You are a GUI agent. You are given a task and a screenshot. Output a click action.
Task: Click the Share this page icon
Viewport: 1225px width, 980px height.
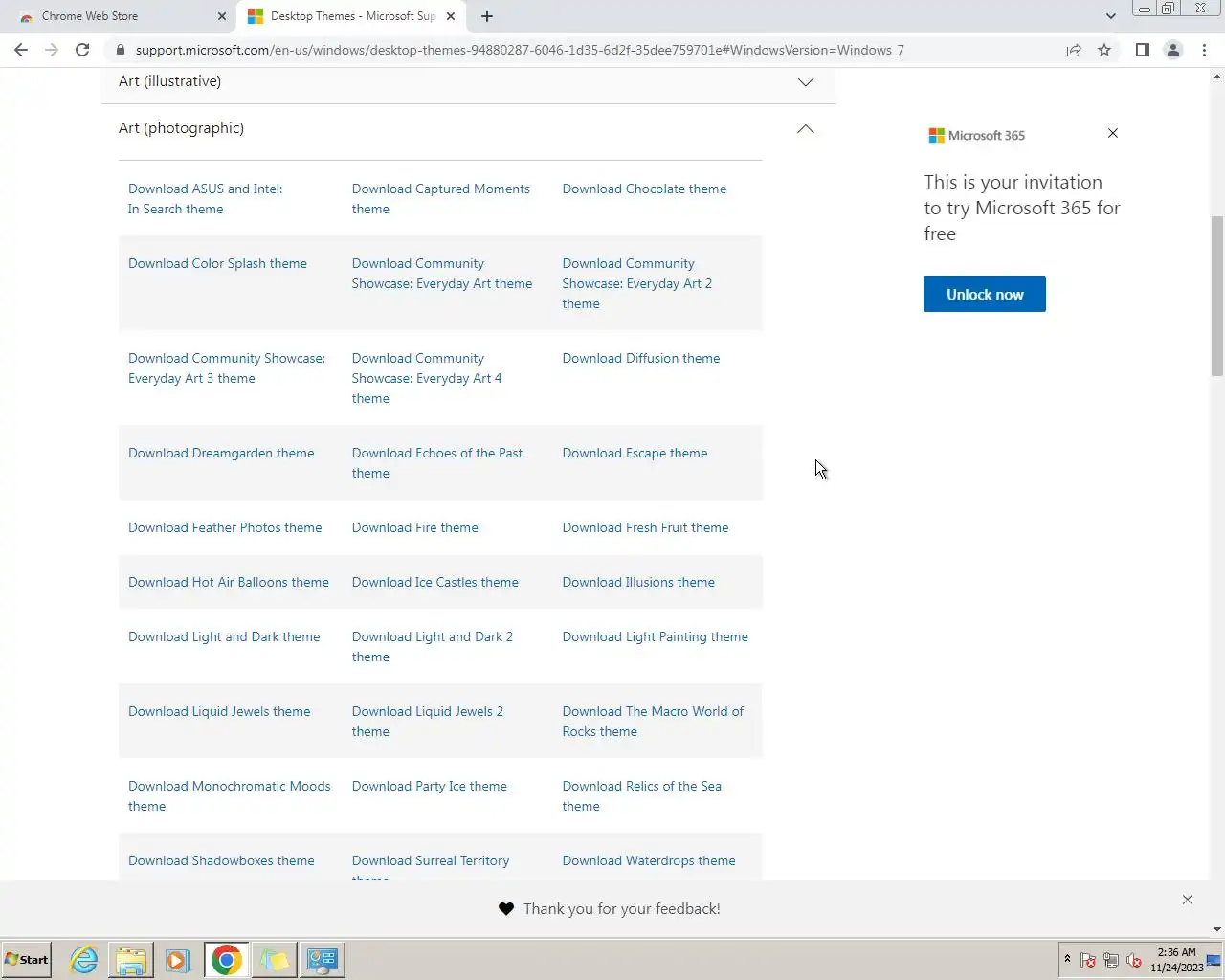click(x=1074, y=50)
